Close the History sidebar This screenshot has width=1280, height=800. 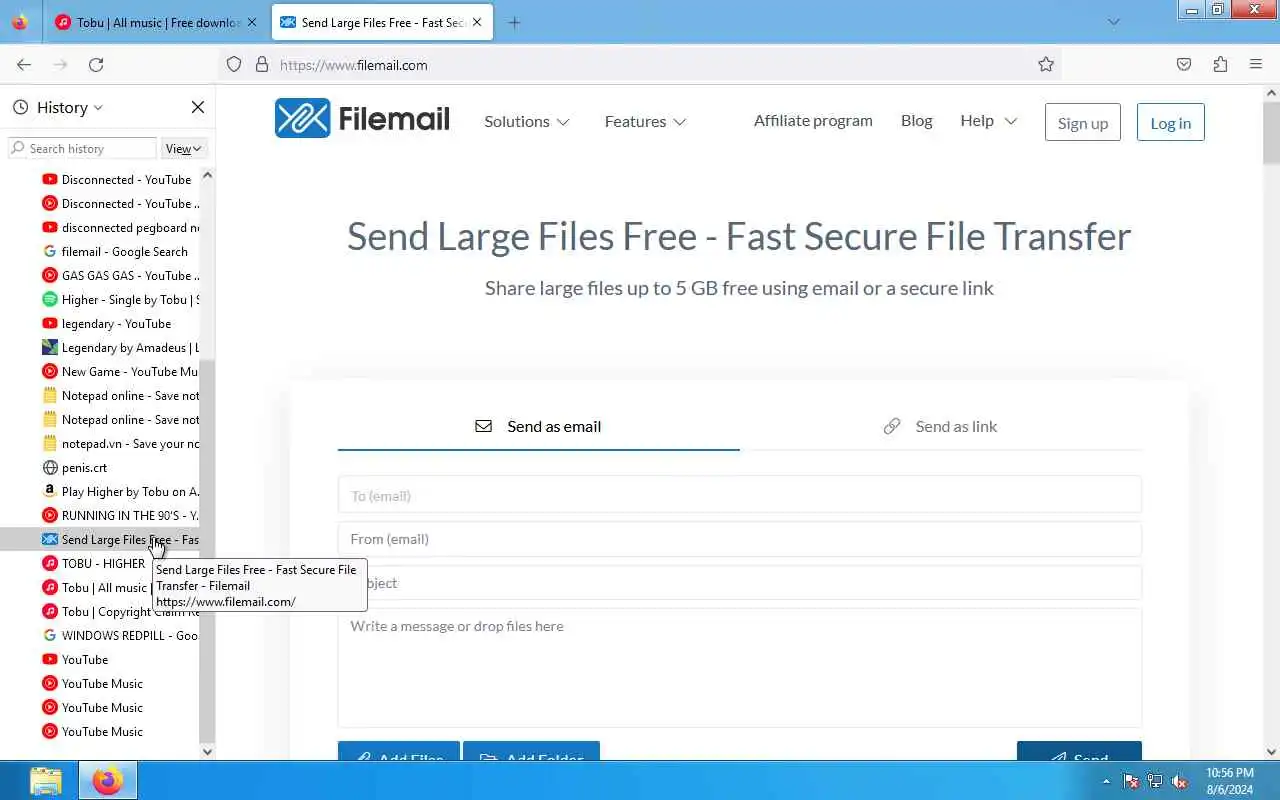(x=197, y=107)
